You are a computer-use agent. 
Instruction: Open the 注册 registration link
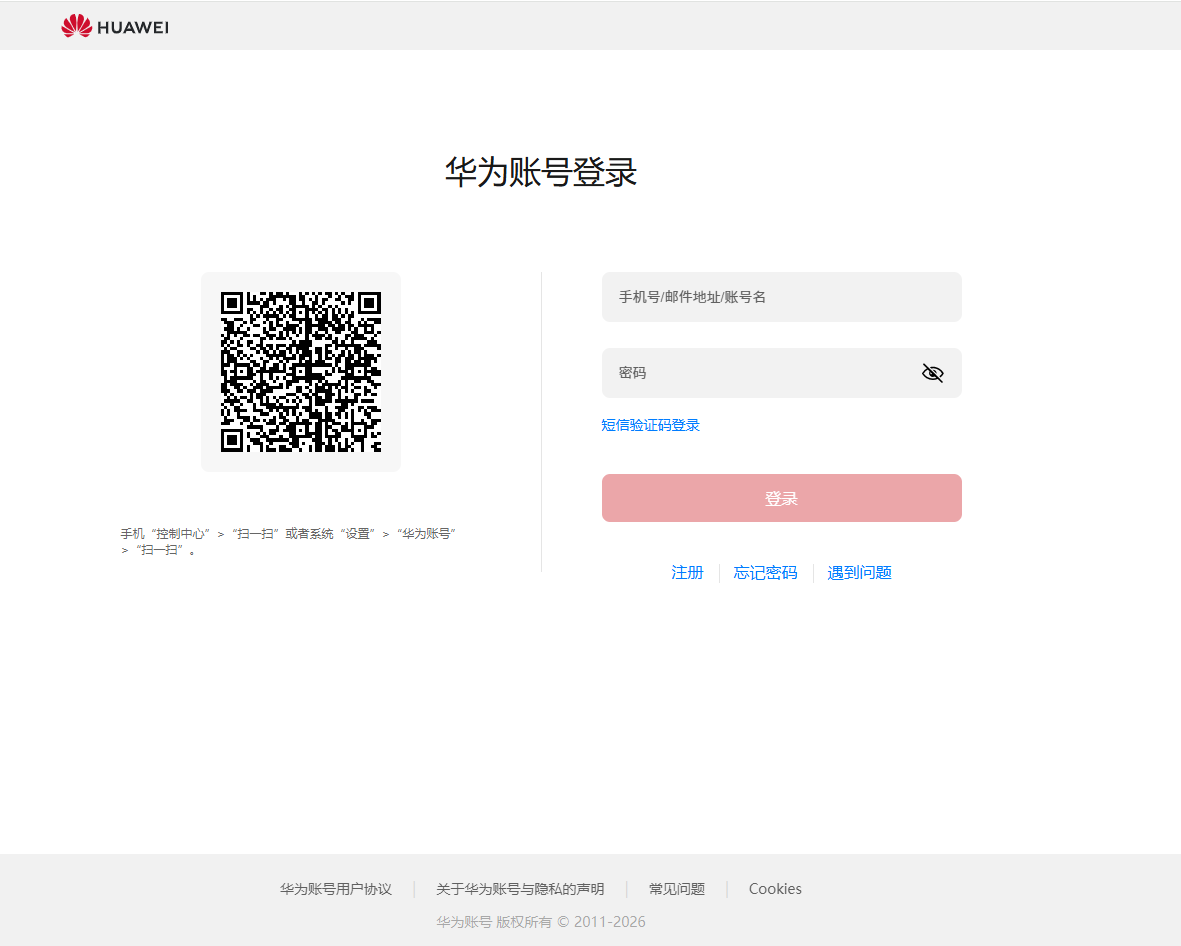687,572
